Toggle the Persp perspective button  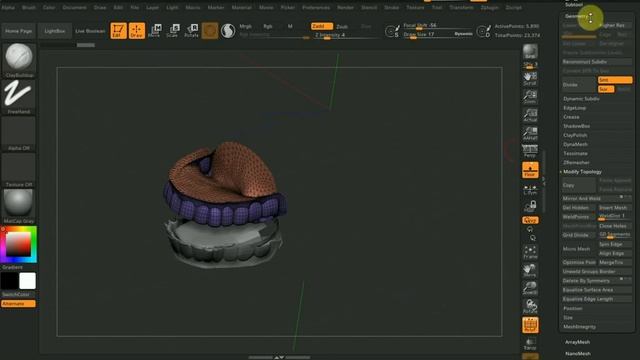530,151
